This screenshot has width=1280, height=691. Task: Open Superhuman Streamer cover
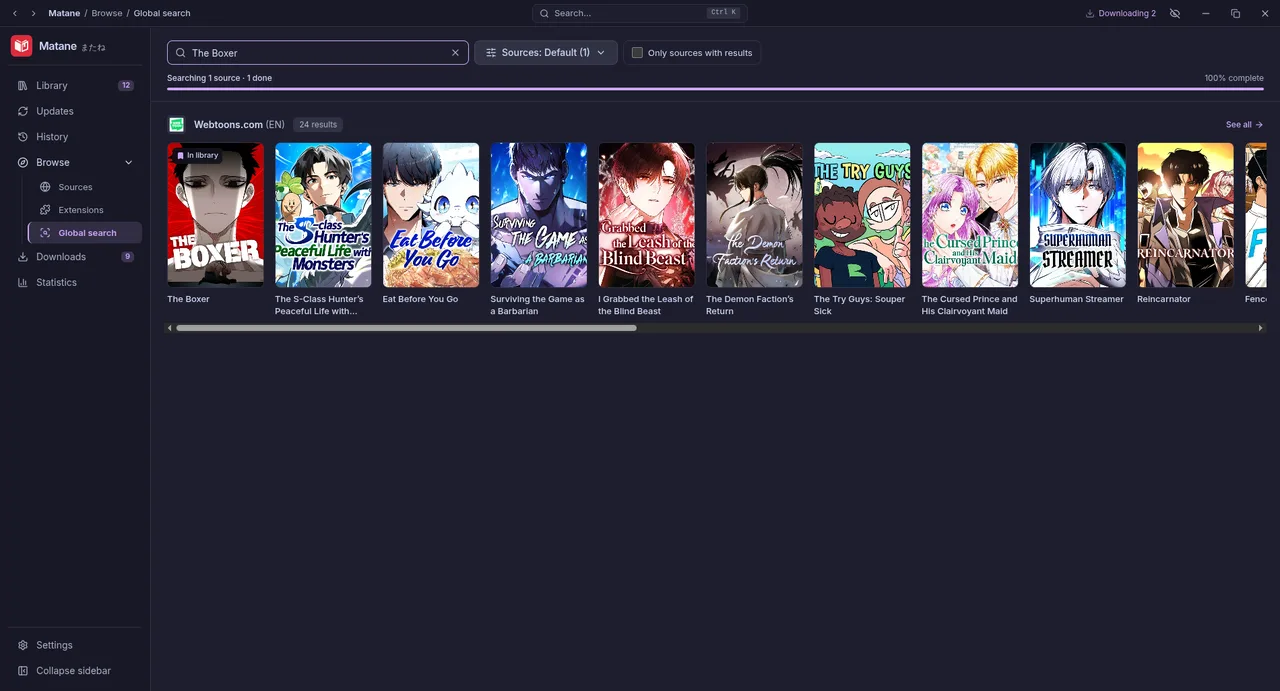pyautogui.click(x=1078, y=215)
